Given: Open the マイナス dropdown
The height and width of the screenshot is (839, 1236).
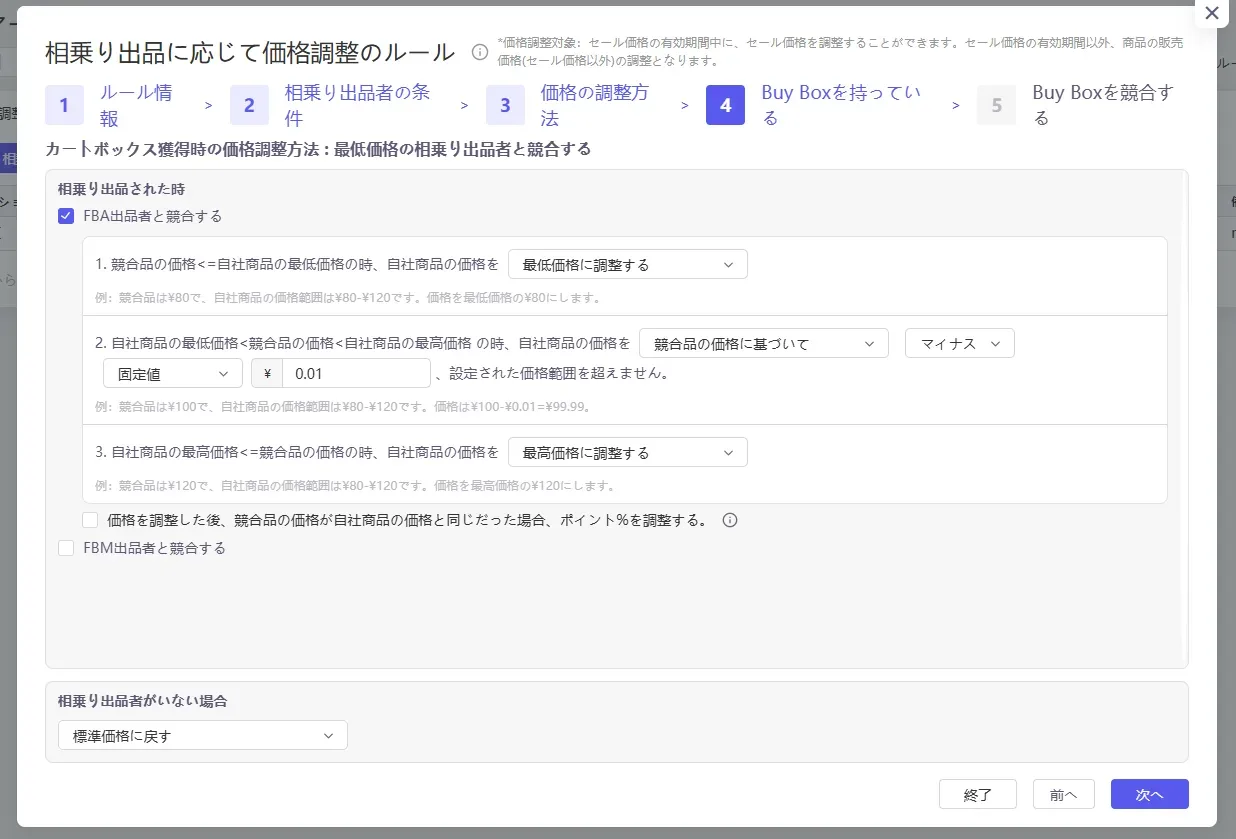Looking at the screenshot, I should [960, 344].
